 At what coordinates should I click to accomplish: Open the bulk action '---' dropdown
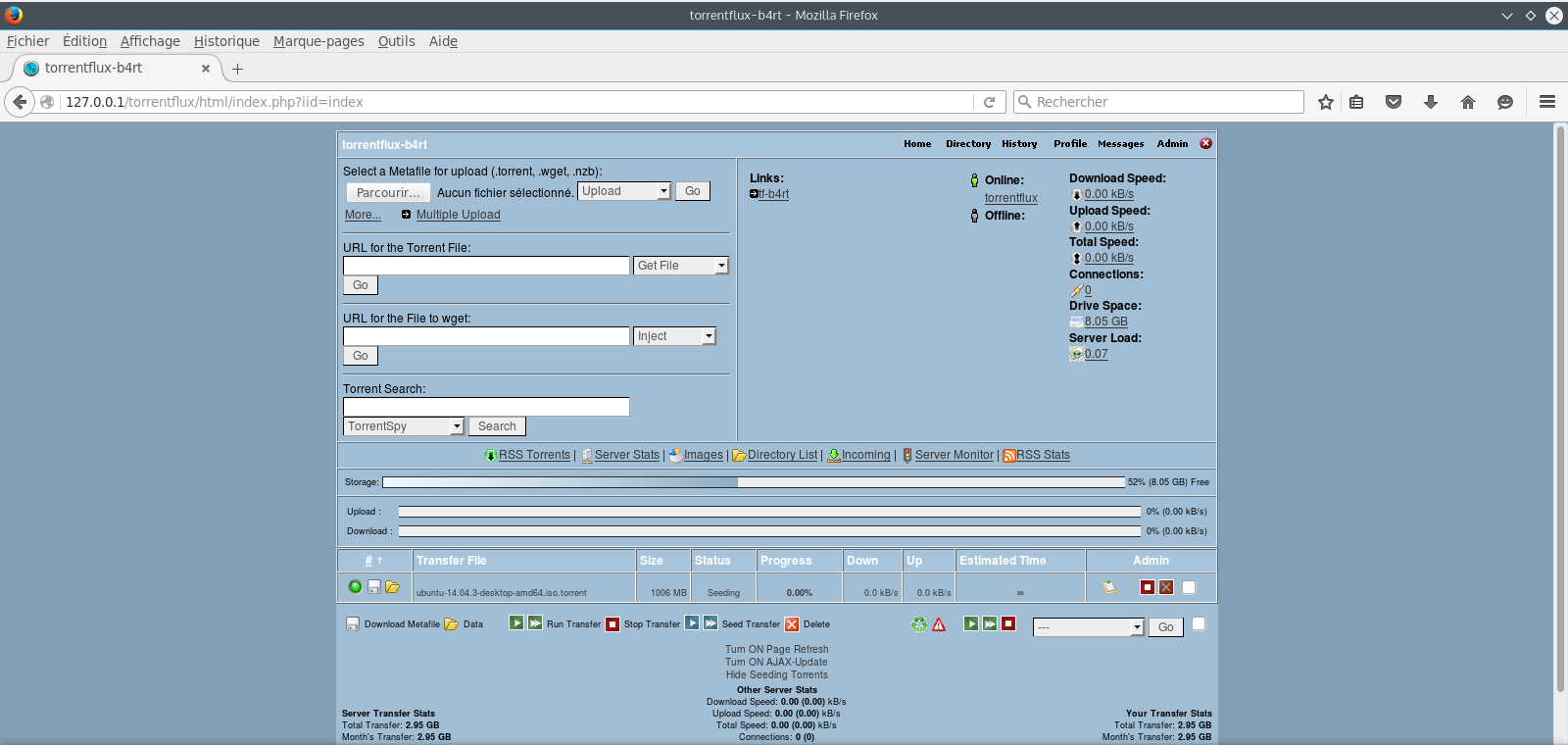[x=1089, y=627]
